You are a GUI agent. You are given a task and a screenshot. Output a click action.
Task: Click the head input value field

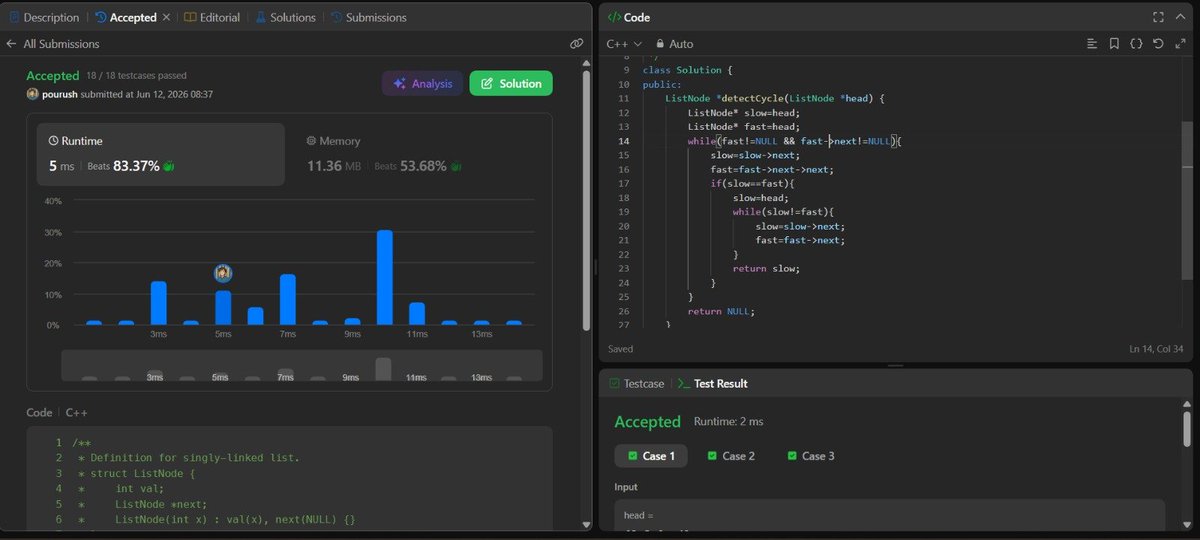click(889, 517)
